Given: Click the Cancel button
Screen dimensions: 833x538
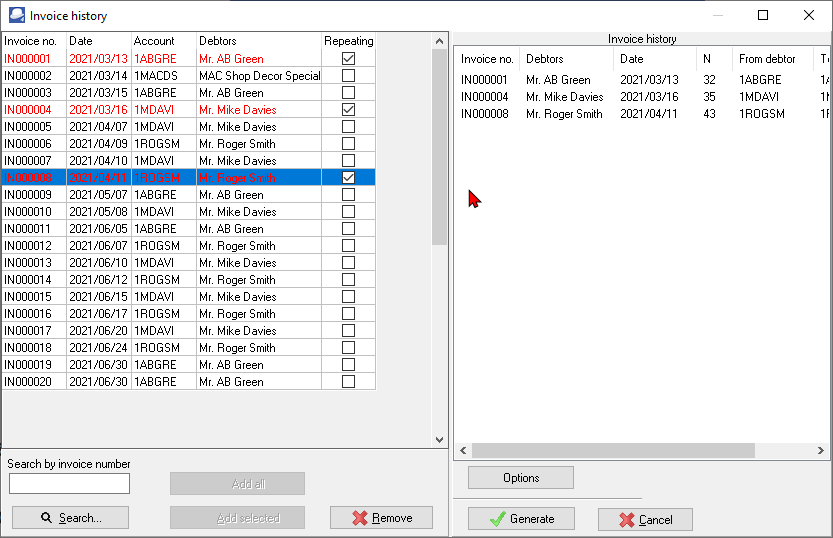Looking at the screenshot, I should pyautogui.click(x=645, y=520).
